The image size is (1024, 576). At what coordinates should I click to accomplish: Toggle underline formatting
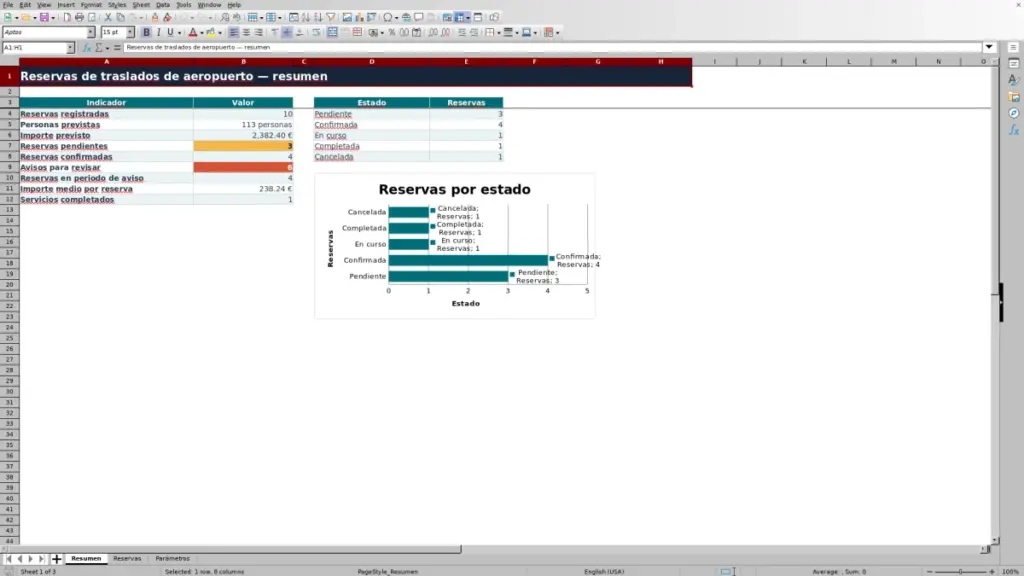click(x=170, y=32)
